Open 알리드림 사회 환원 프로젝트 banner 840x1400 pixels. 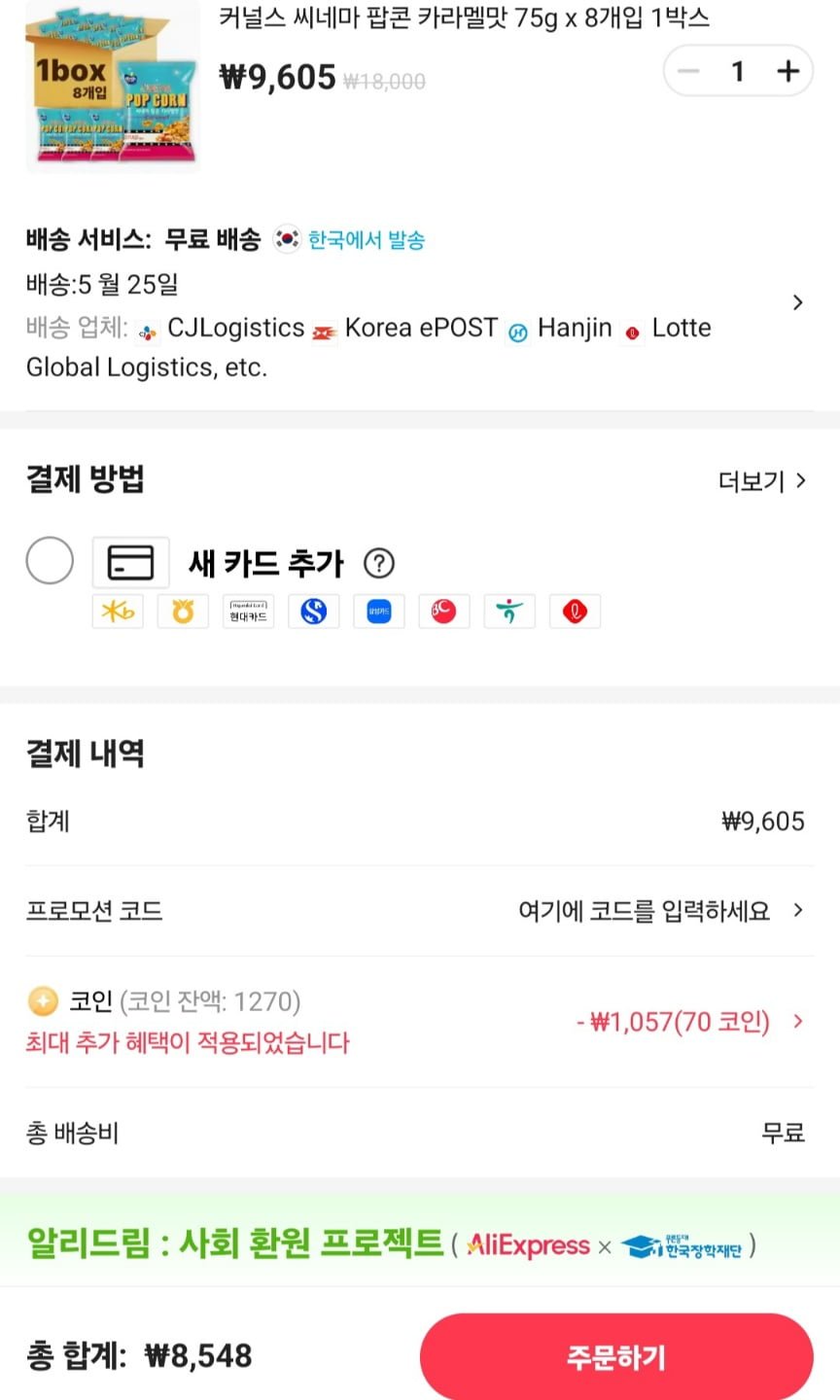coord(420,1243)
